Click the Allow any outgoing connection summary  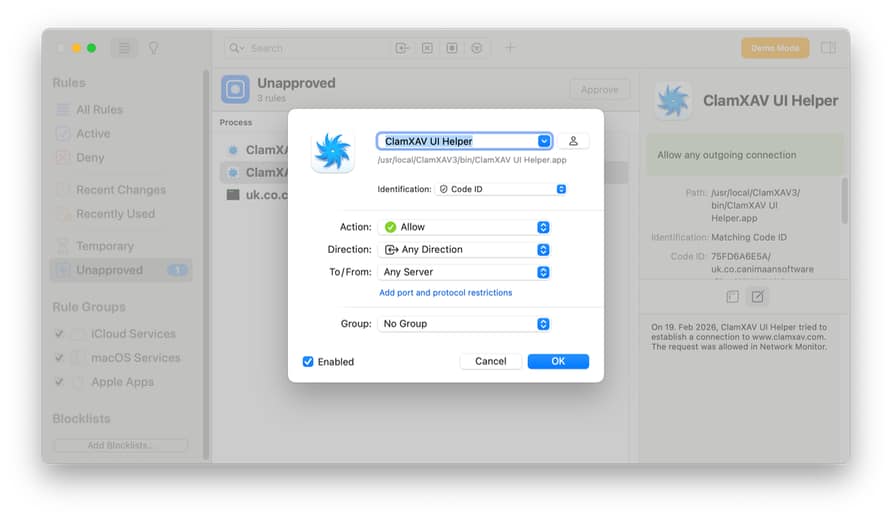click(x=744, y=155)
